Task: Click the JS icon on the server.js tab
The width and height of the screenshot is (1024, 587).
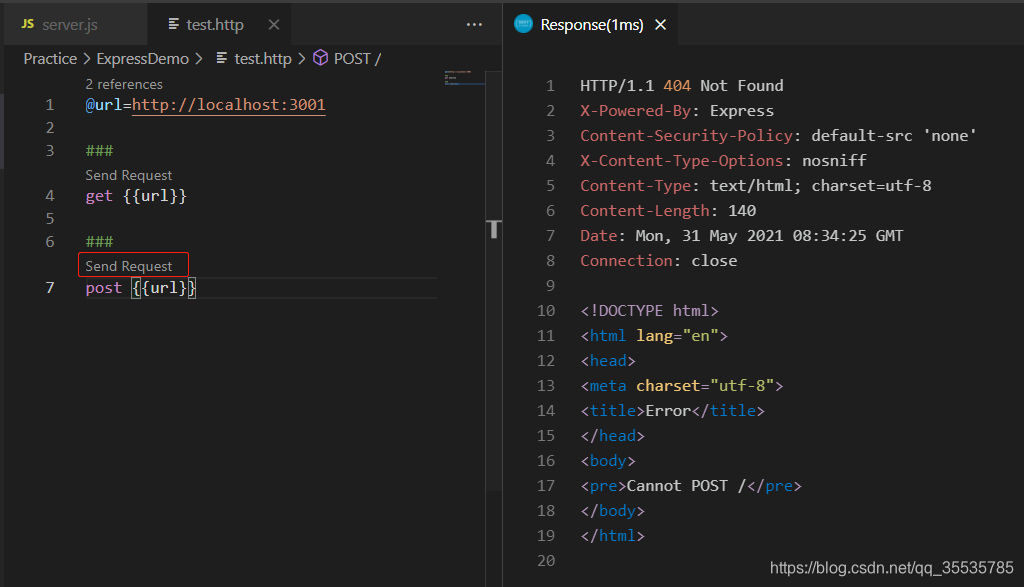Action: [27, 22]
